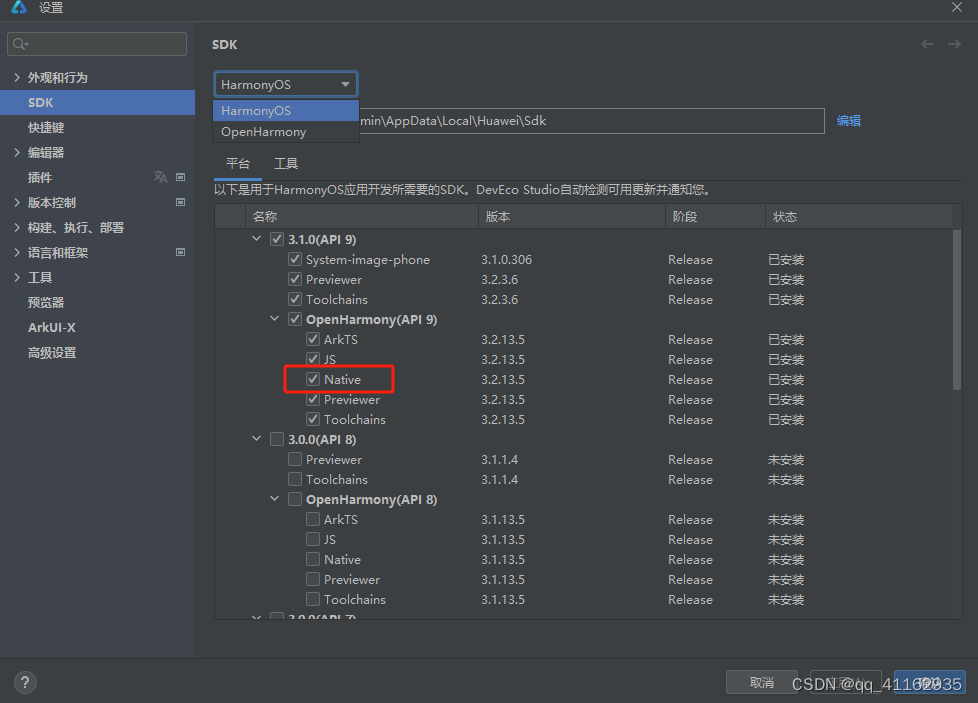
Task: Check the OpenHarmony(API 8) checkbox
Action: 295,499
